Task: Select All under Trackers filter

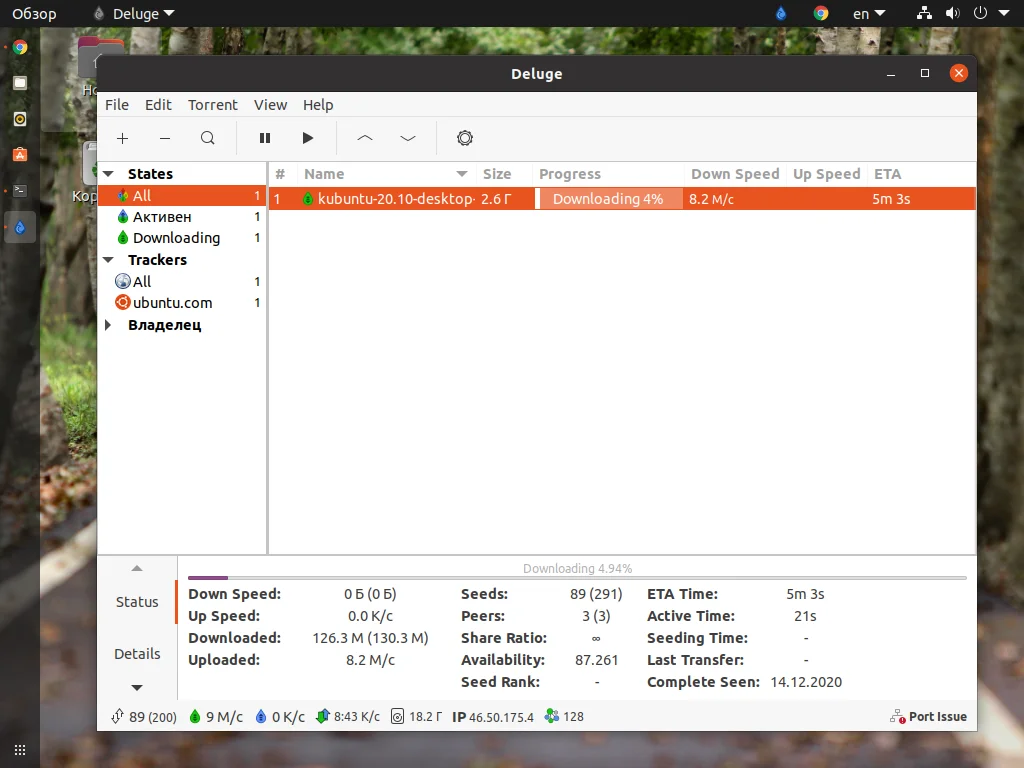Action: pos(182,281)
